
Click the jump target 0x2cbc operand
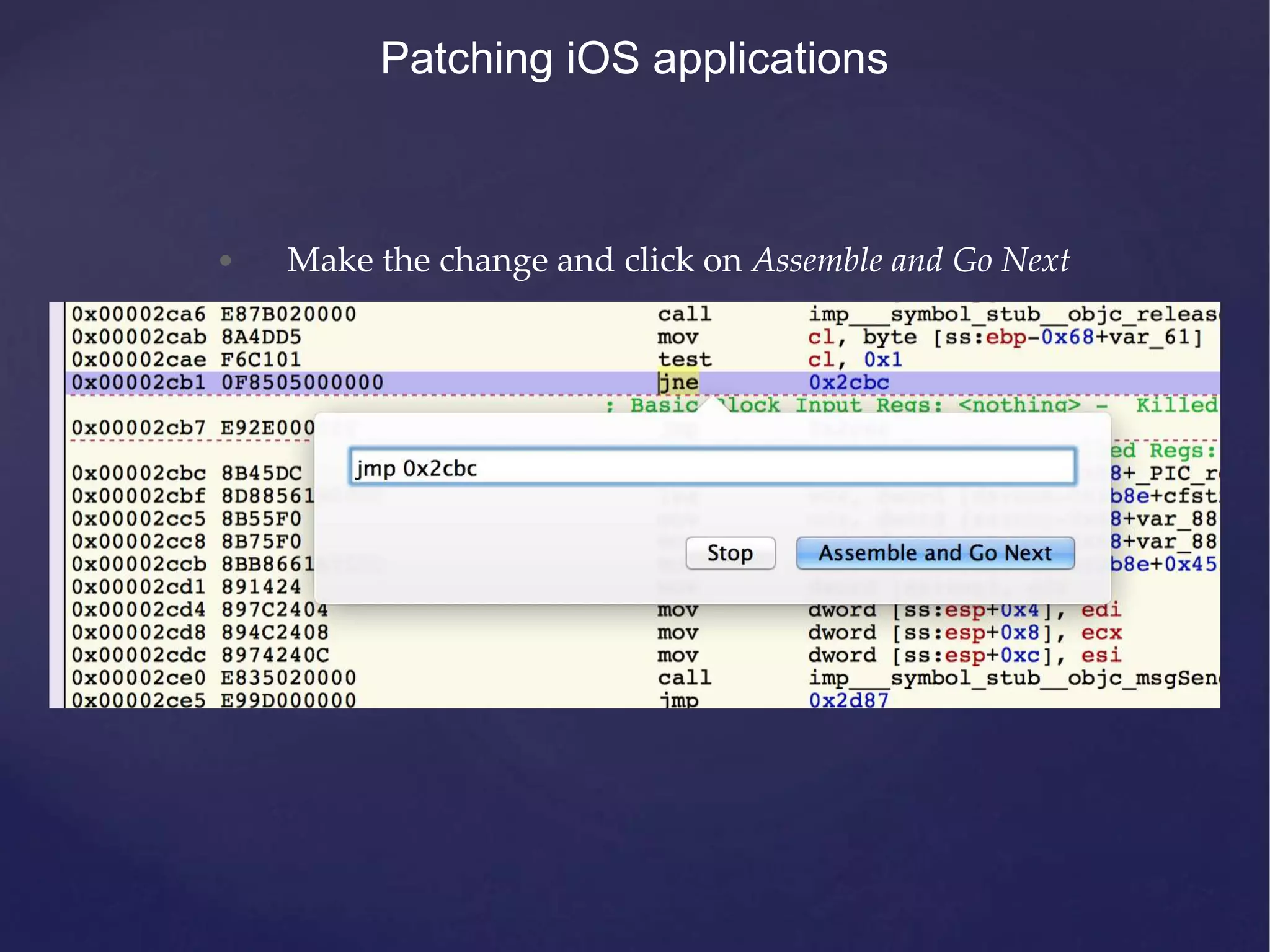(848, 382)
